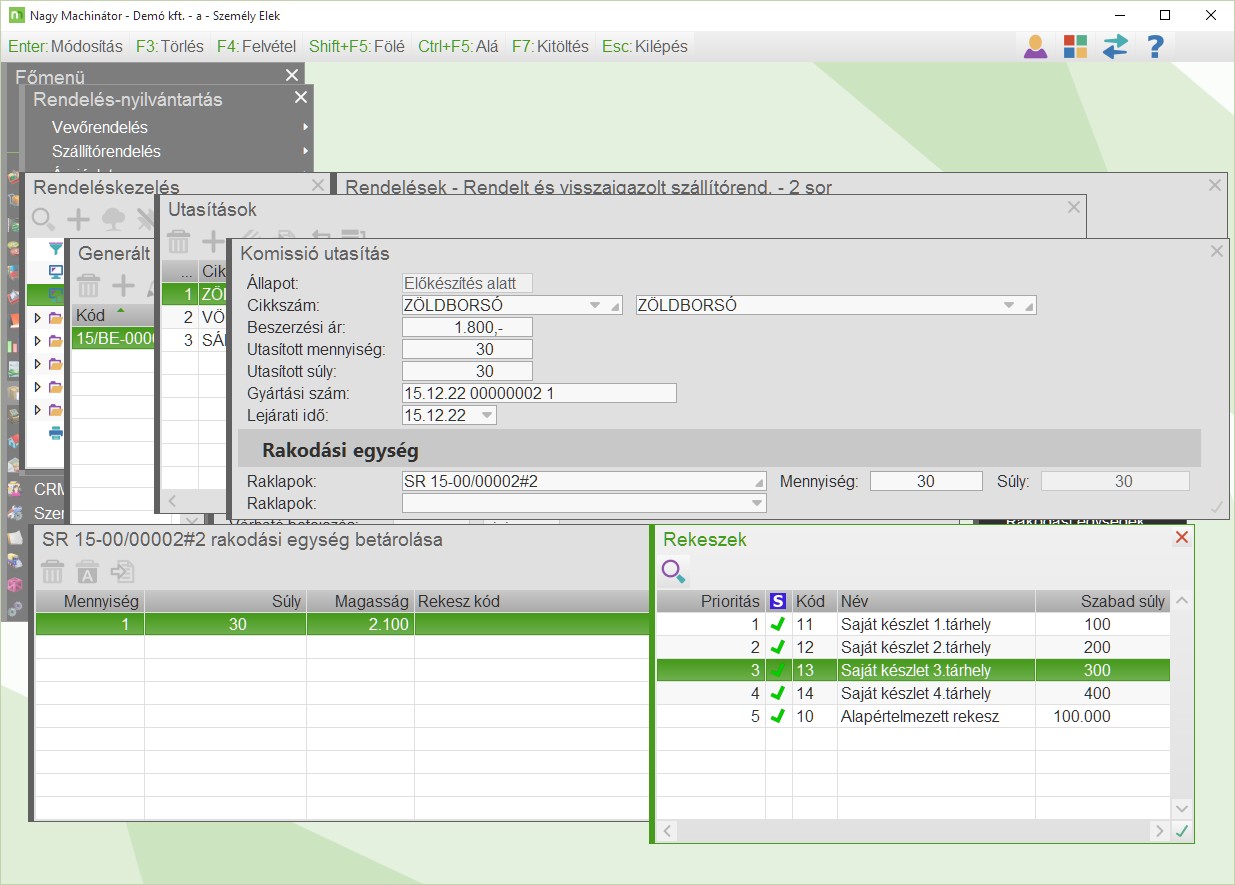Open the user profile icon in top toolbar
Image resolution: width=1235 pixels, height=885 pixels.
click(1035, 46)
